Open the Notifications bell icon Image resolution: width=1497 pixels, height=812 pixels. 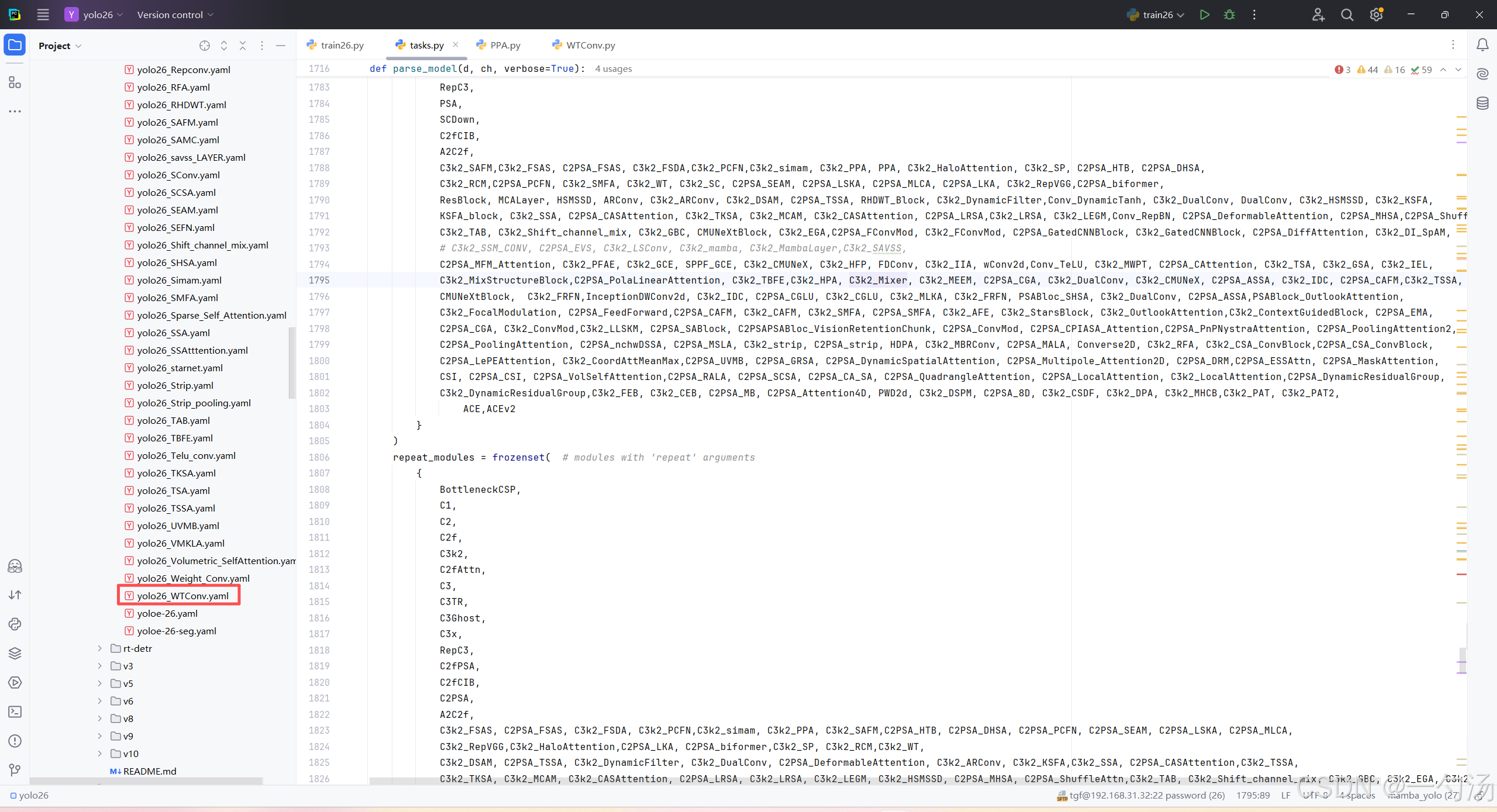(1482, 45)
